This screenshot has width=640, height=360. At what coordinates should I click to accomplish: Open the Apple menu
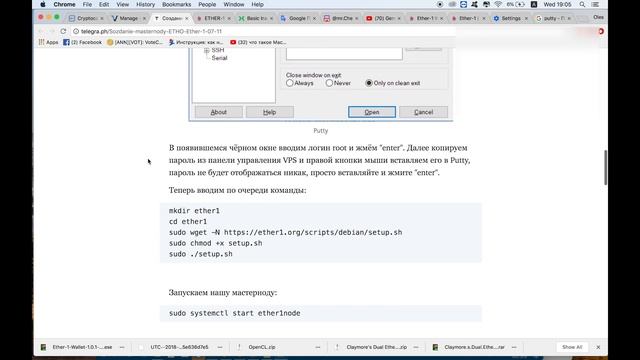[43, 4]
